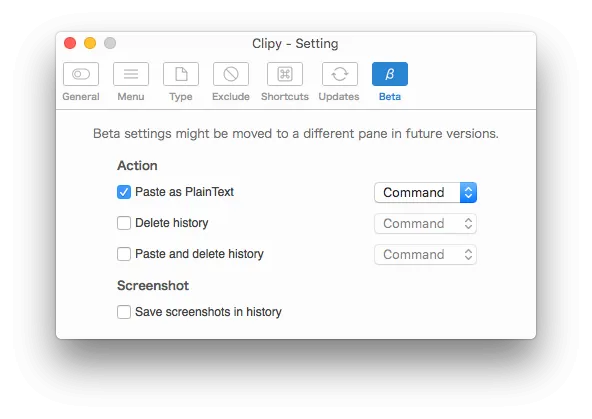Viewport: 592px width, 419px height.
Task: Open the Shortcuts command-key icon
Action: (285, 74)
